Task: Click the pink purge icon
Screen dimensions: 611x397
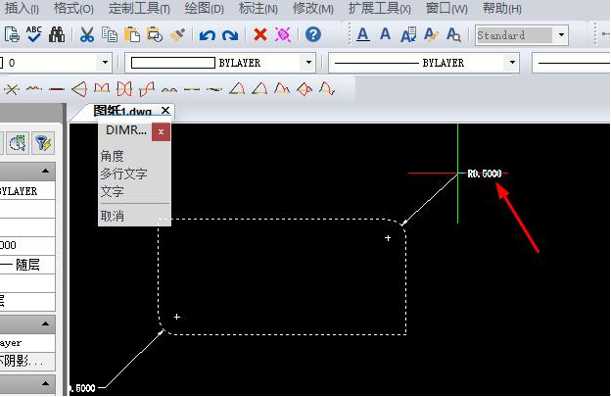Action: [283, 34]
